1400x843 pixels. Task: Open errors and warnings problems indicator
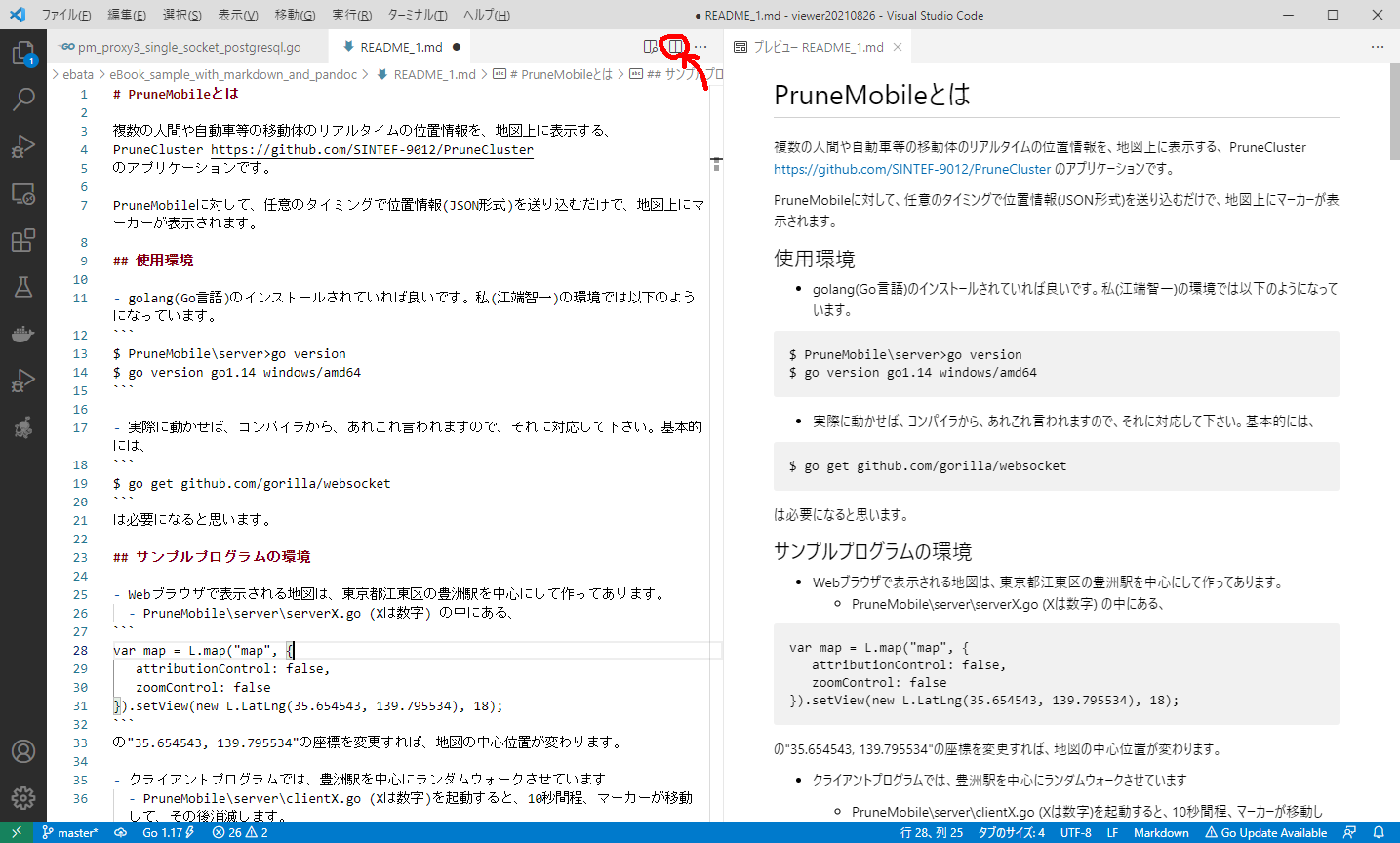[240, 833]
